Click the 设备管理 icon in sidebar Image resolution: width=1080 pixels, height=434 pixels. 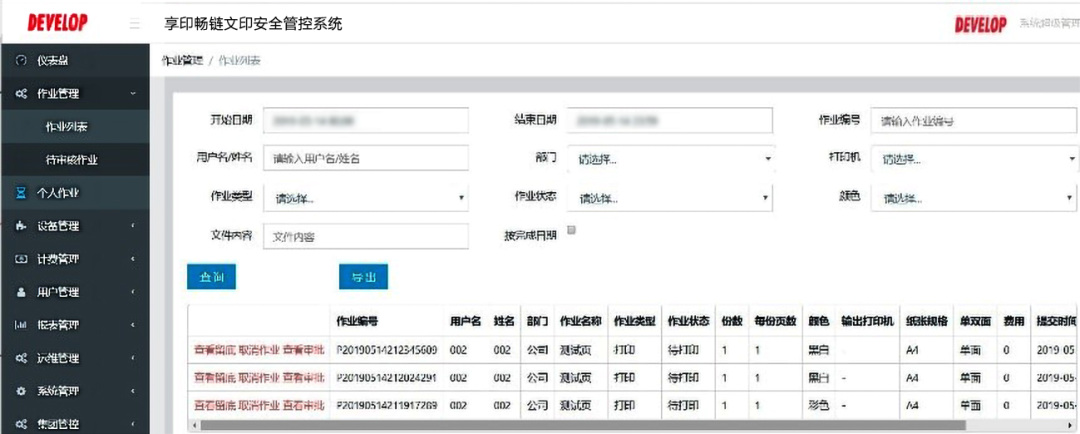coord(21,226)
